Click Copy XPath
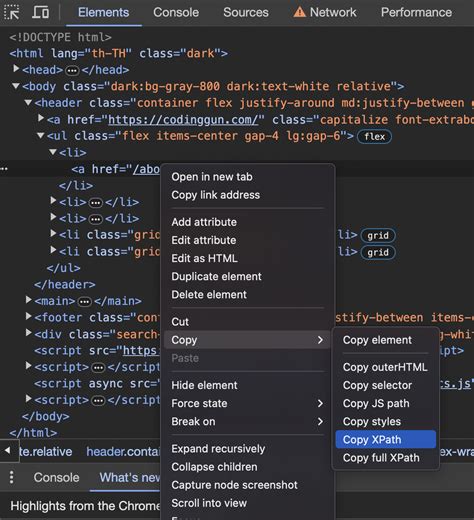 click(386, 439)
